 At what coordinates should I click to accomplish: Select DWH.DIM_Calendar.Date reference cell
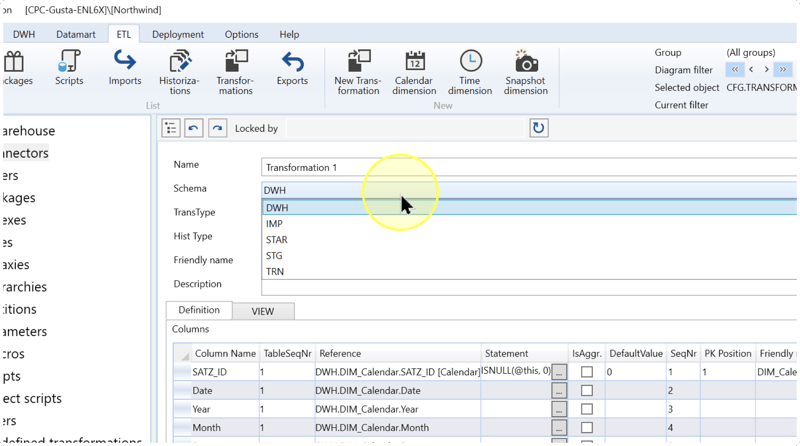(398, 390)
